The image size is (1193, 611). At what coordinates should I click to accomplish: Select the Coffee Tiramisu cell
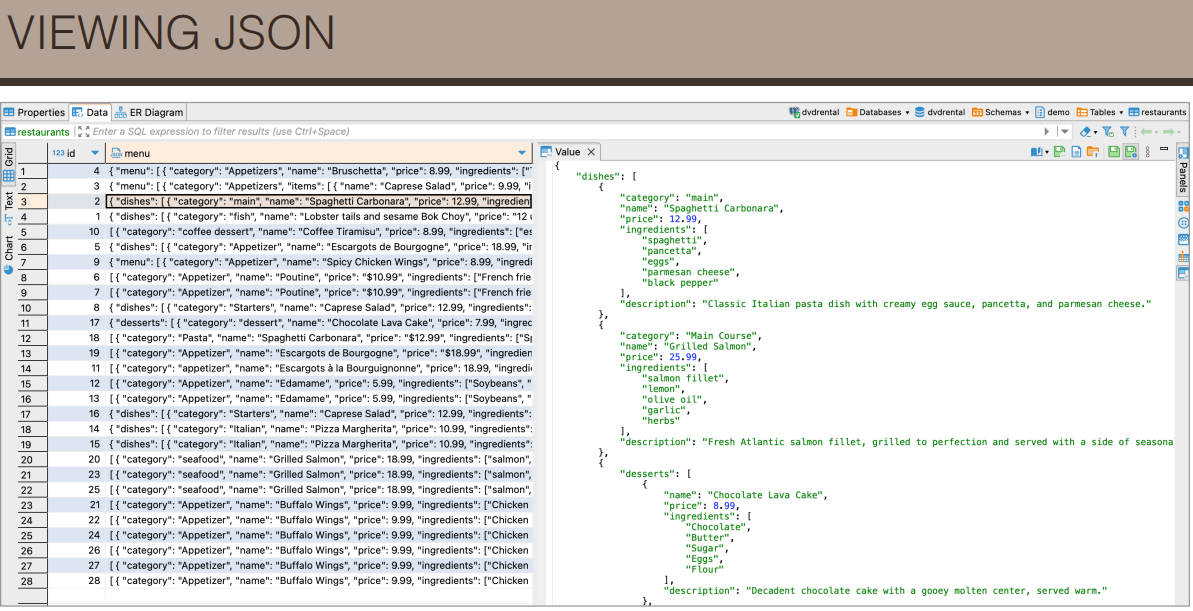(319, 232)
